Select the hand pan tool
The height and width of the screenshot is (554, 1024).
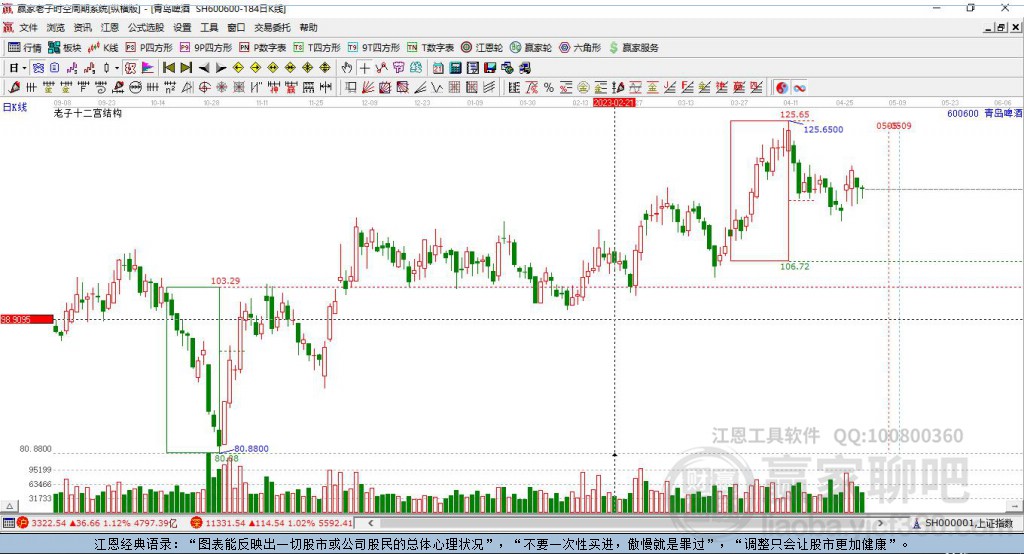click(x=347, y=68)
